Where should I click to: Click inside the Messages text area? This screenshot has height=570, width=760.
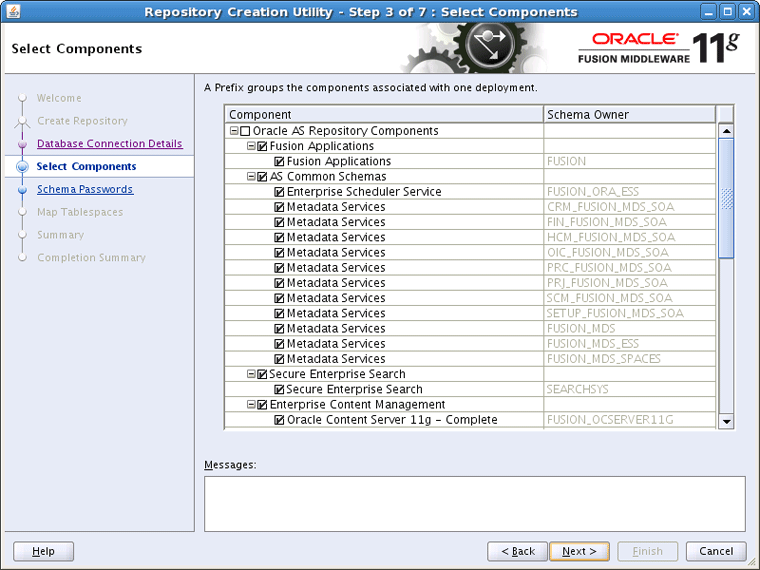[475, 504]
